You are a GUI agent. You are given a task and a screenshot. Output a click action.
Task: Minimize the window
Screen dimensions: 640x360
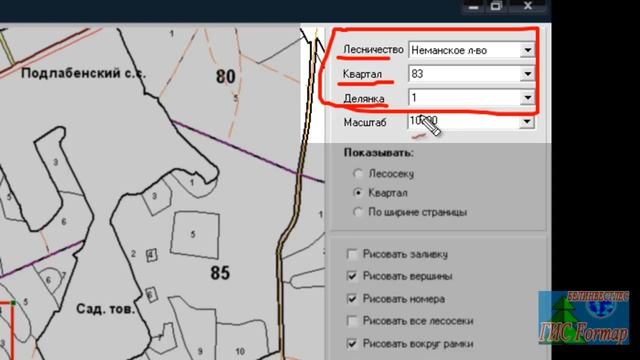pyautogui.click(x=473, y=7)
